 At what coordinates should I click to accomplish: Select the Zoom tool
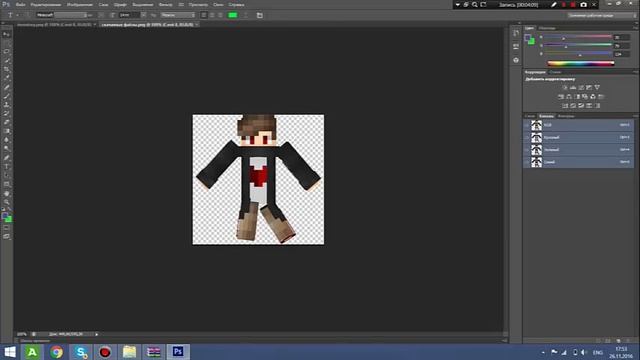point(7,202)
